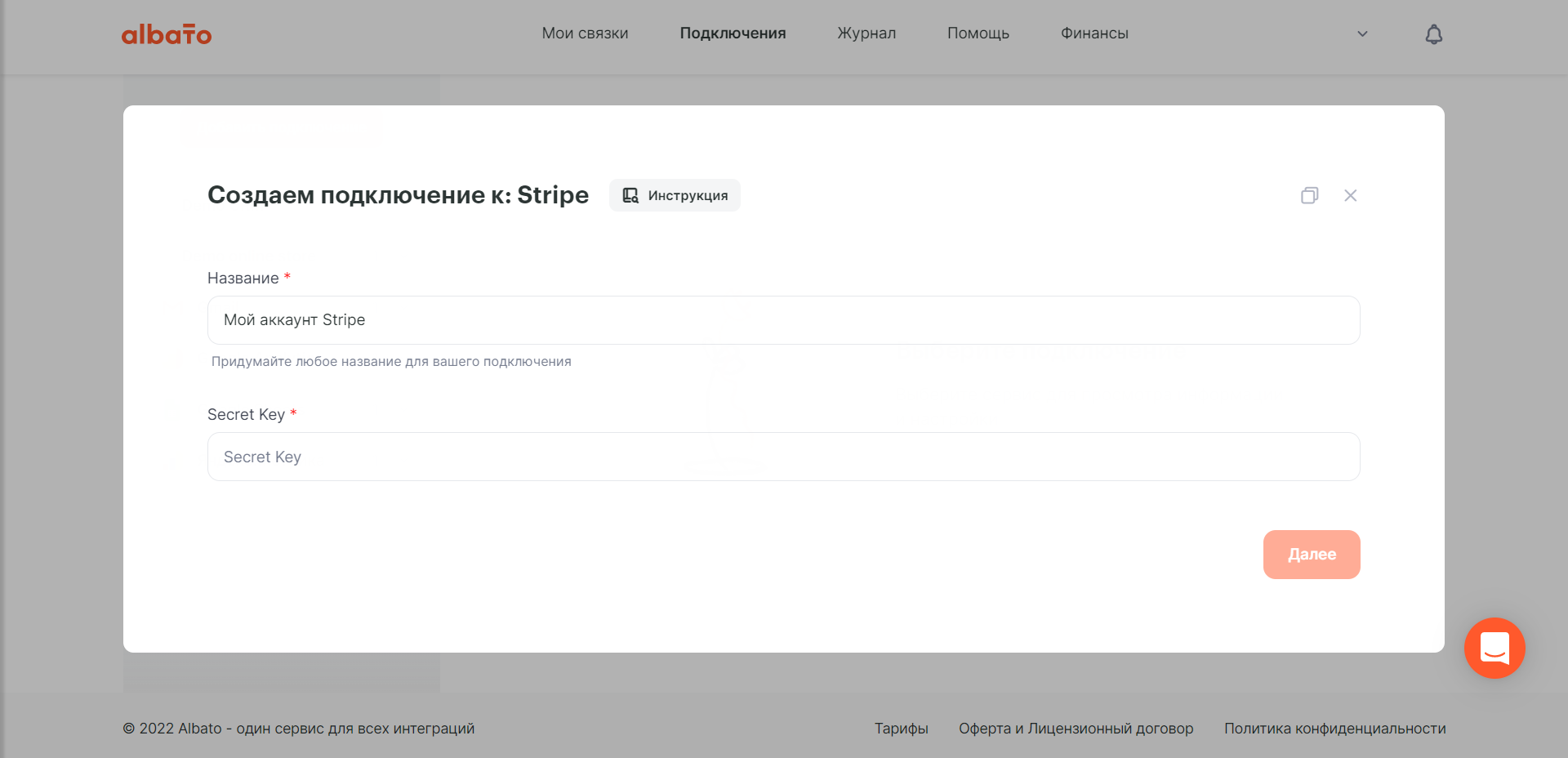
Task: Close the Stripe connection dialog
Action: (x=1351, y=195)
